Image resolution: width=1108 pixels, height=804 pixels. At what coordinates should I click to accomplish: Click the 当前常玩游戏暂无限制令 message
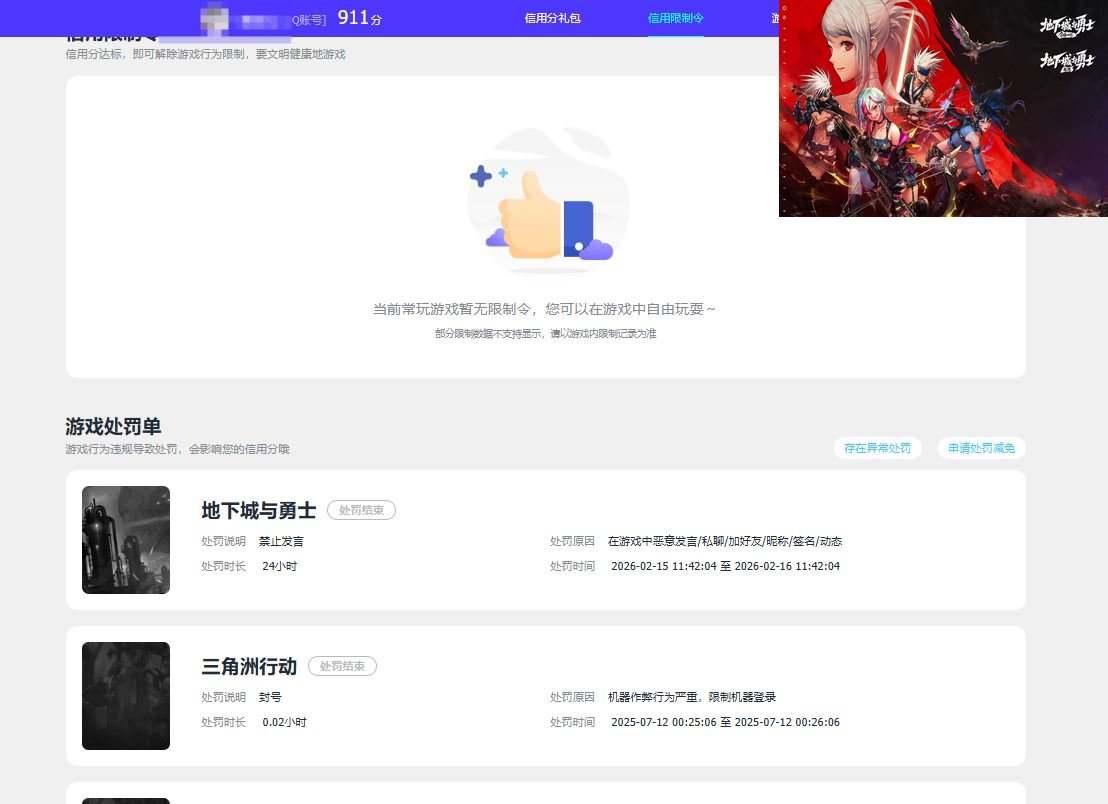point(544,309)
